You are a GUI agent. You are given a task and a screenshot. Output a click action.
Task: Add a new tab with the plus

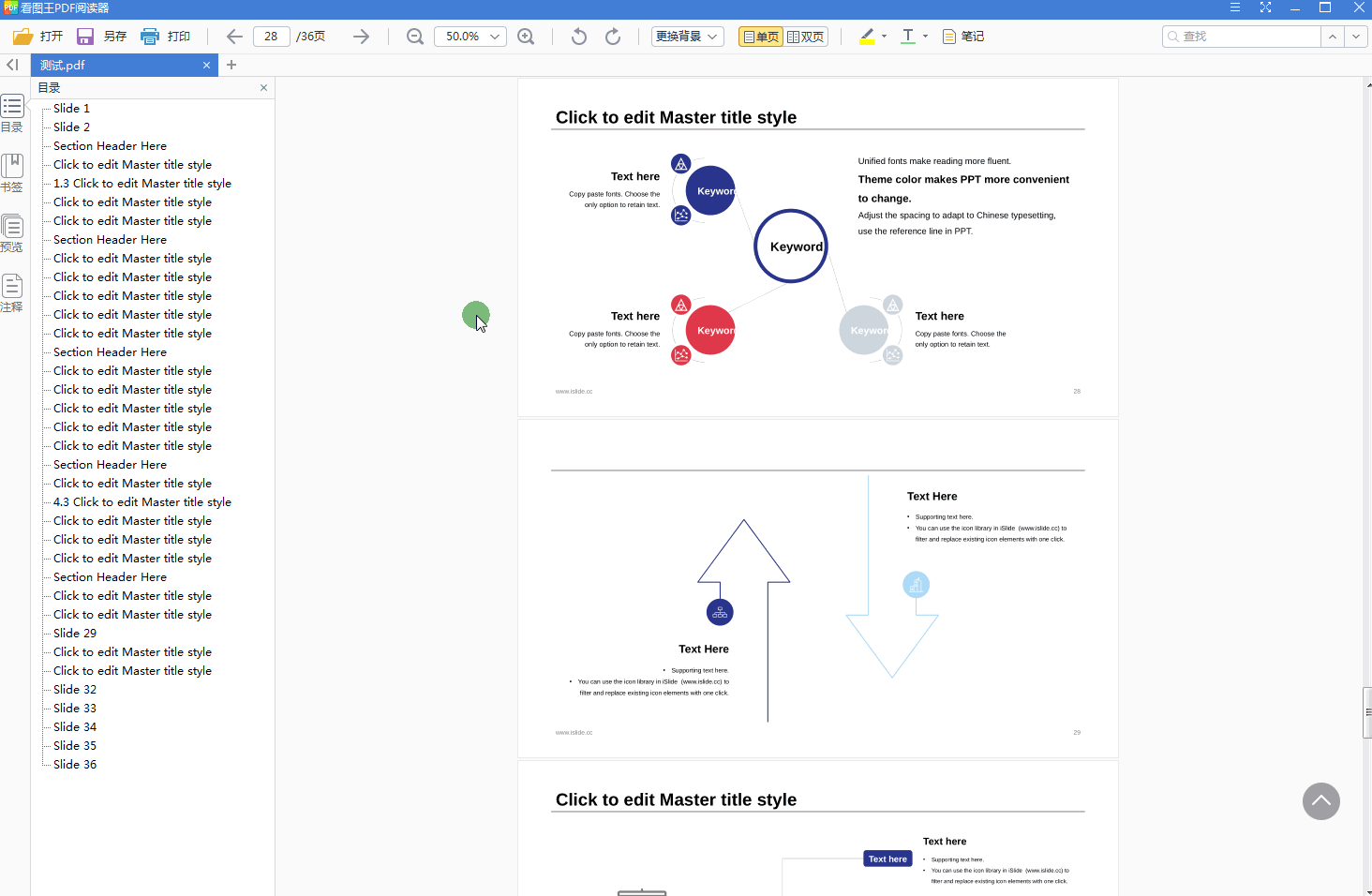pos(231,65)
